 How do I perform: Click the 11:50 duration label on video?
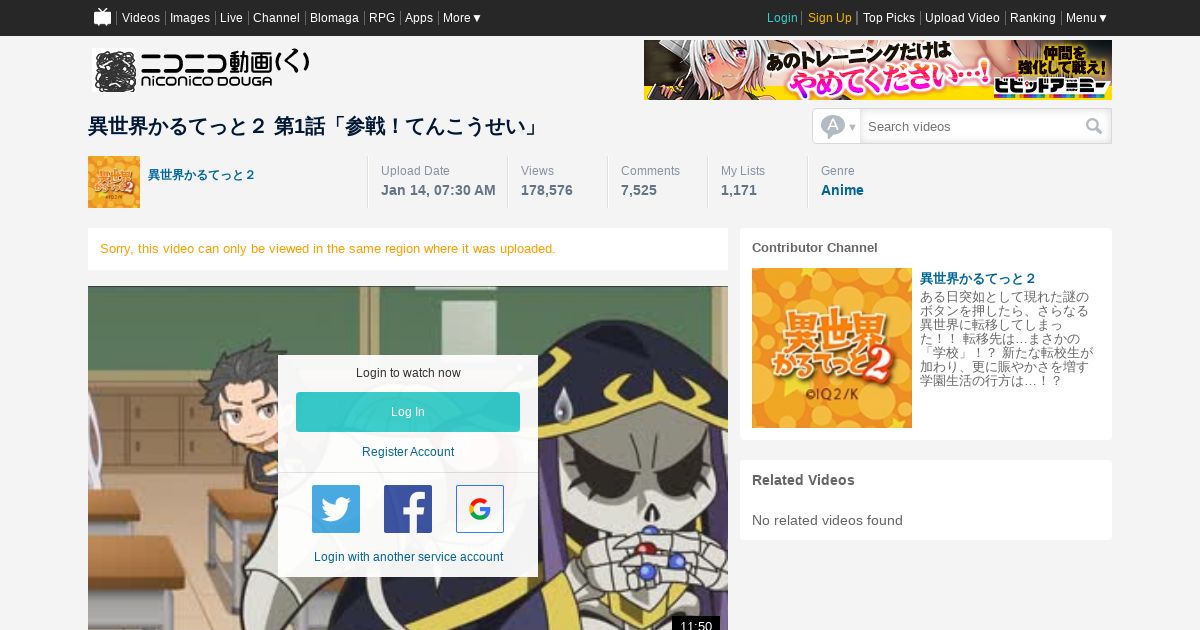pyautogui.click(x=696, y=625)
